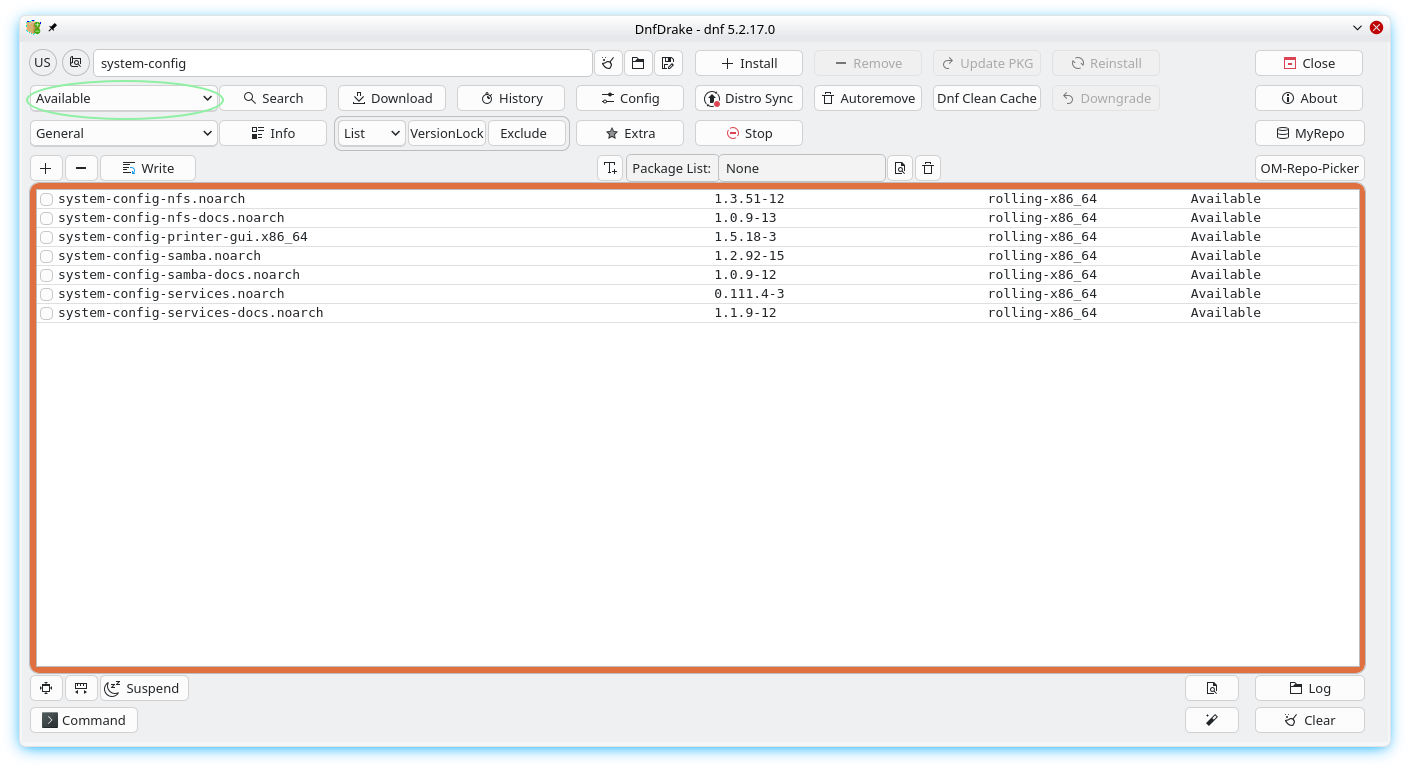The width and height of the screenshot is (1410, 770).
Task: Click the magic wand icon above Clear
Action: 1211,720
